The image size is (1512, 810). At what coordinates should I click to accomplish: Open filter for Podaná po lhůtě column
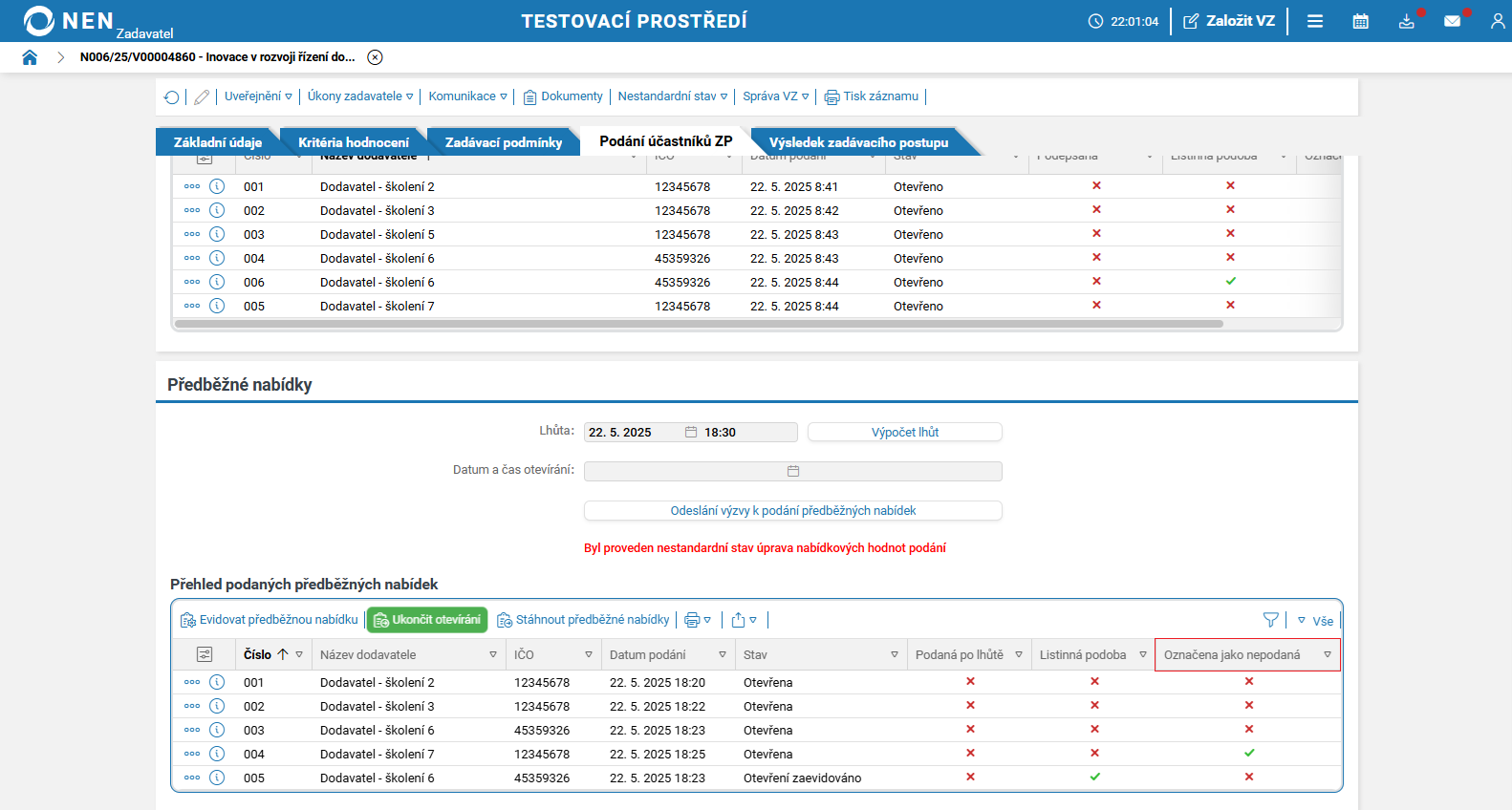coord(1019,654)
